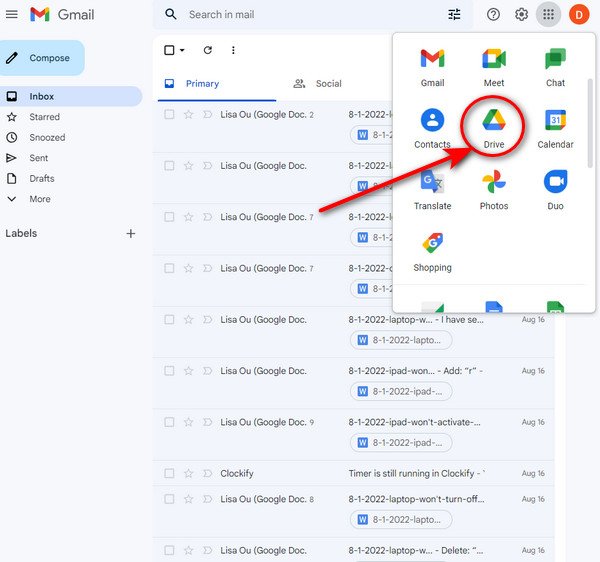600x562 pixels.
Task: Mark Lisa Ou email count 9 important
Action: (207, 422)
